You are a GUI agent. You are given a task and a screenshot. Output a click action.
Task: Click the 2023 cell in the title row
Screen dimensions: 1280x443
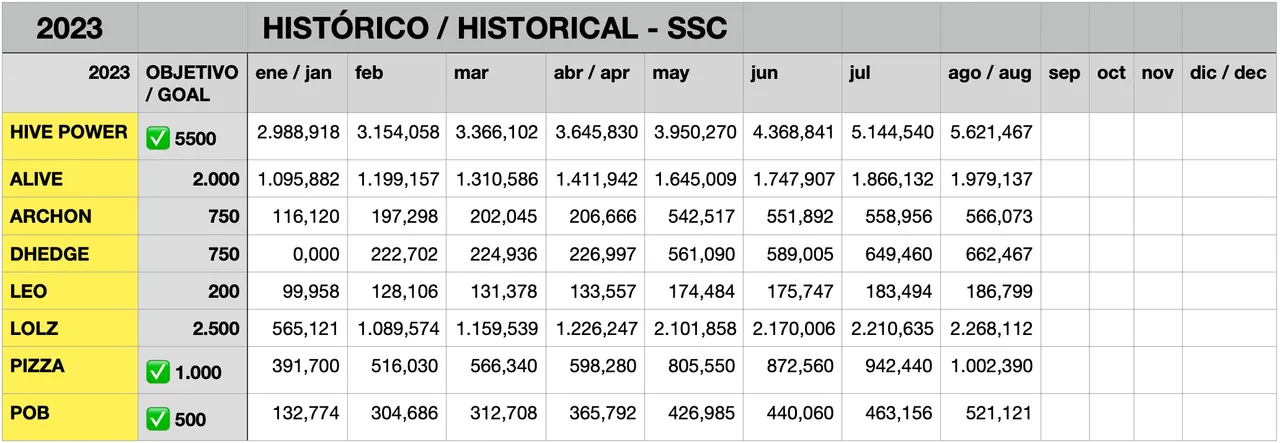pyautogui.click(x=70, y=28)
